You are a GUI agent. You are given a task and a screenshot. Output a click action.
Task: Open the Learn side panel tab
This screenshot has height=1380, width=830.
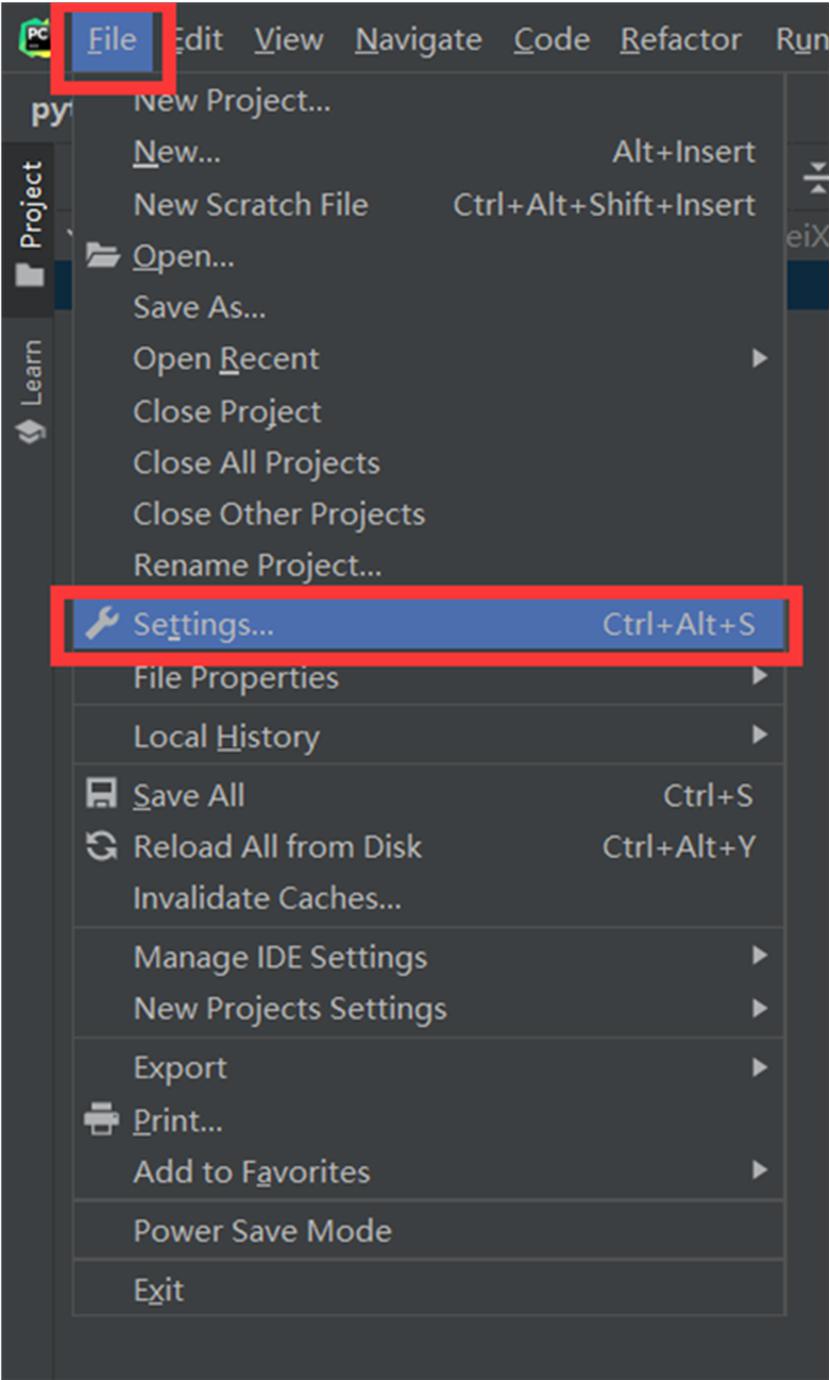pos(31,392)
